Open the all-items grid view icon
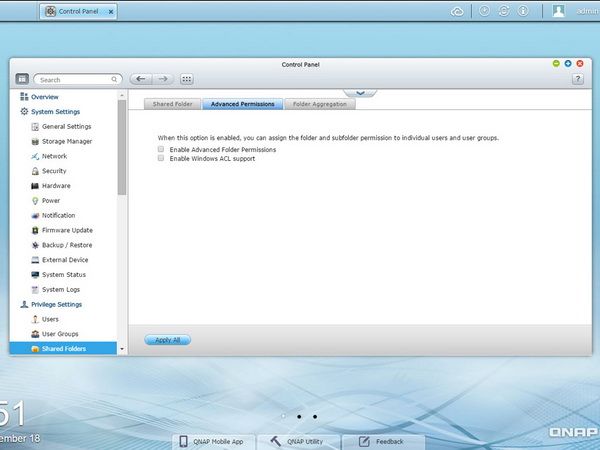600x450 pixels. (x=186, y=79)
